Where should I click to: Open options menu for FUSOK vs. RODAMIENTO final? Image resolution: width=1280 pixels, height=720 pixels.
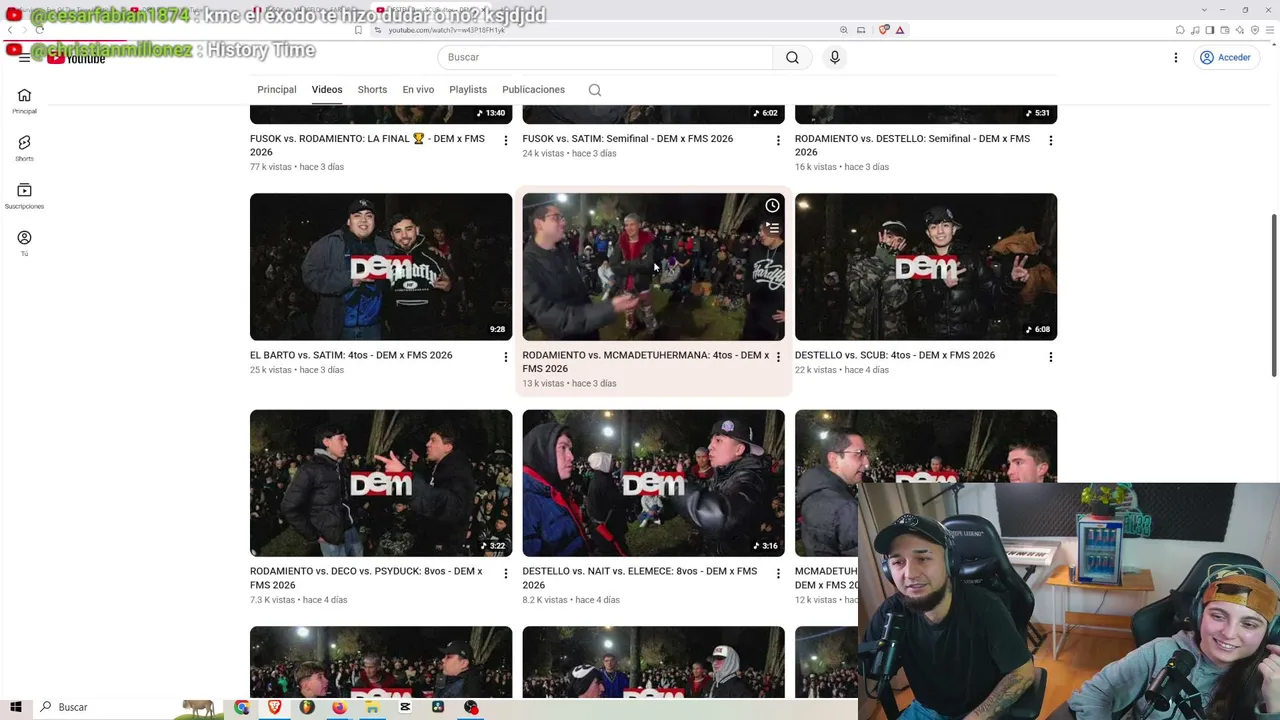(x=505, y=141)
